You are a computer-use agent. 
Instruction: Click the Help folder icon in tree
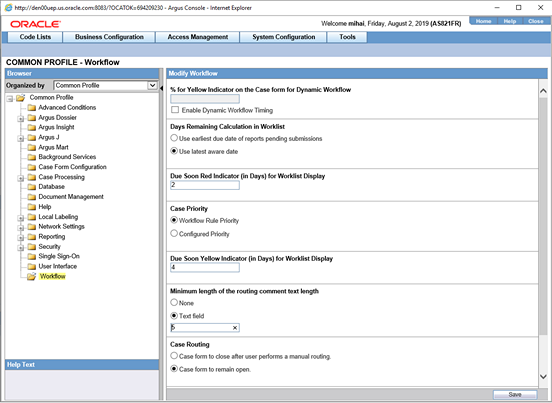(32, 207)
